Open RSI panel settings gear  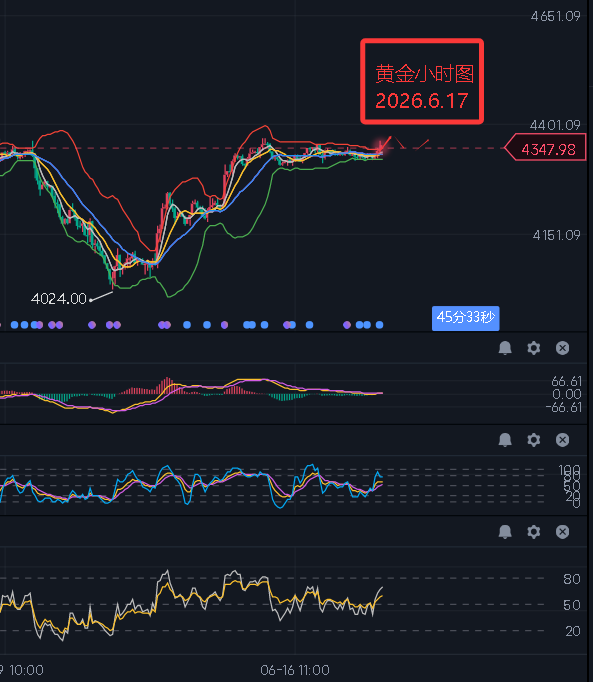click(533, 532)
